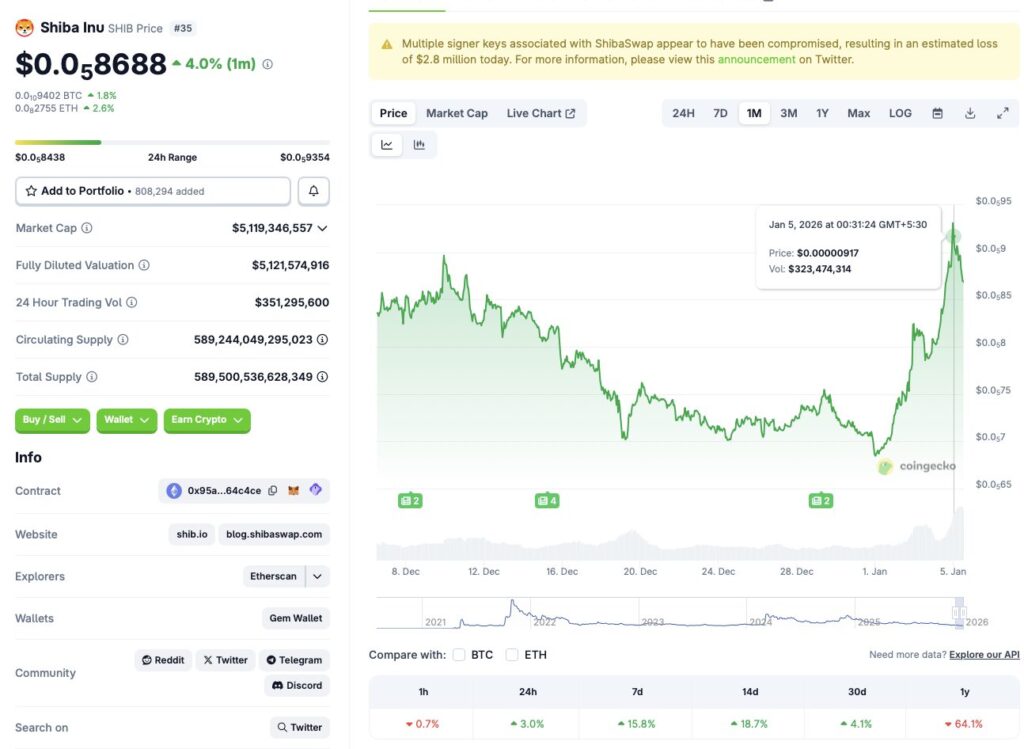This screenshot has width=1024, height=749.
Task: Enable the BTC comparison checkbox
Action: click(459, 655)
